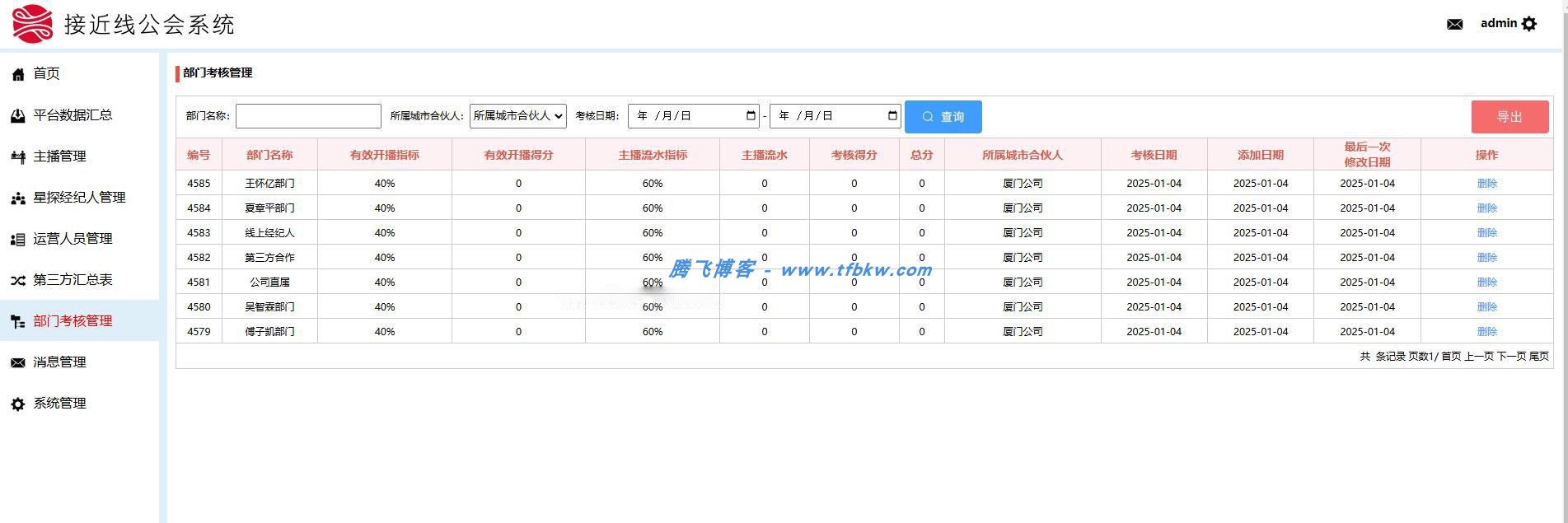Expand the 所属城市合伙人 dropdown
The image size is (1568, 523).
pyautogui.click(x=518, y=116)
